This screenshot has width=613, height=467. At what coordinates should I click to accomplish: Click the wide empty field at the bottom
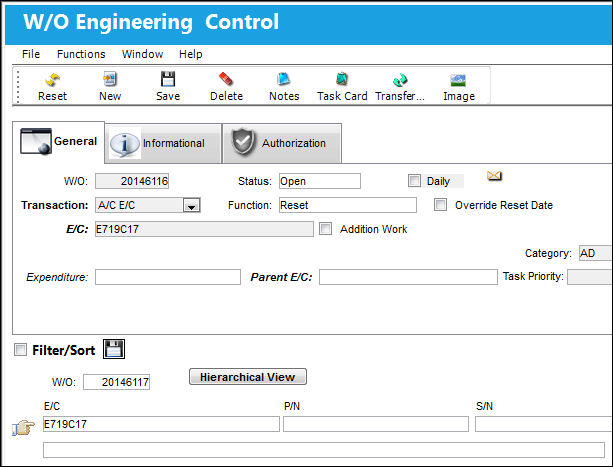[324, 450]
